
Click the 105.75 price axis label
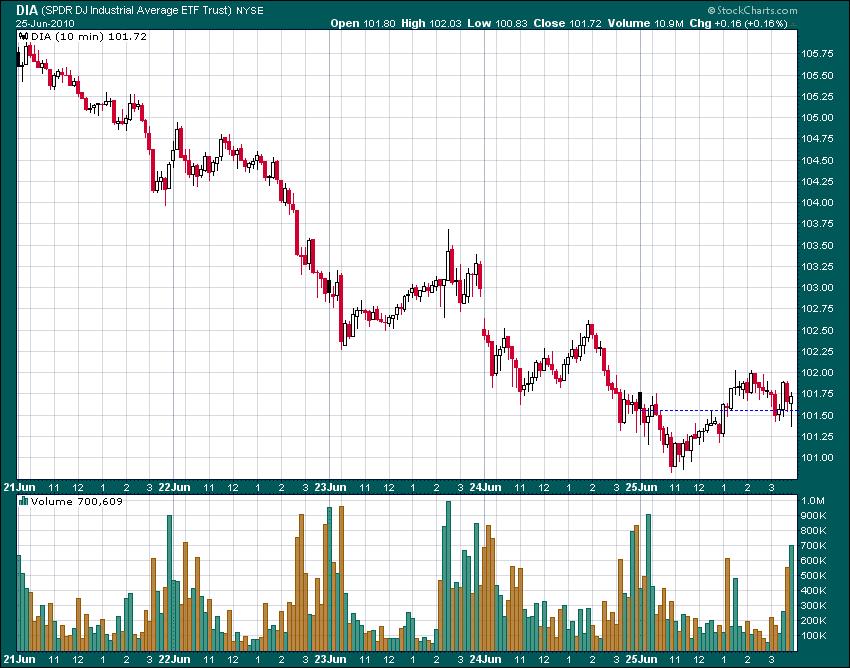coord(817,54)
